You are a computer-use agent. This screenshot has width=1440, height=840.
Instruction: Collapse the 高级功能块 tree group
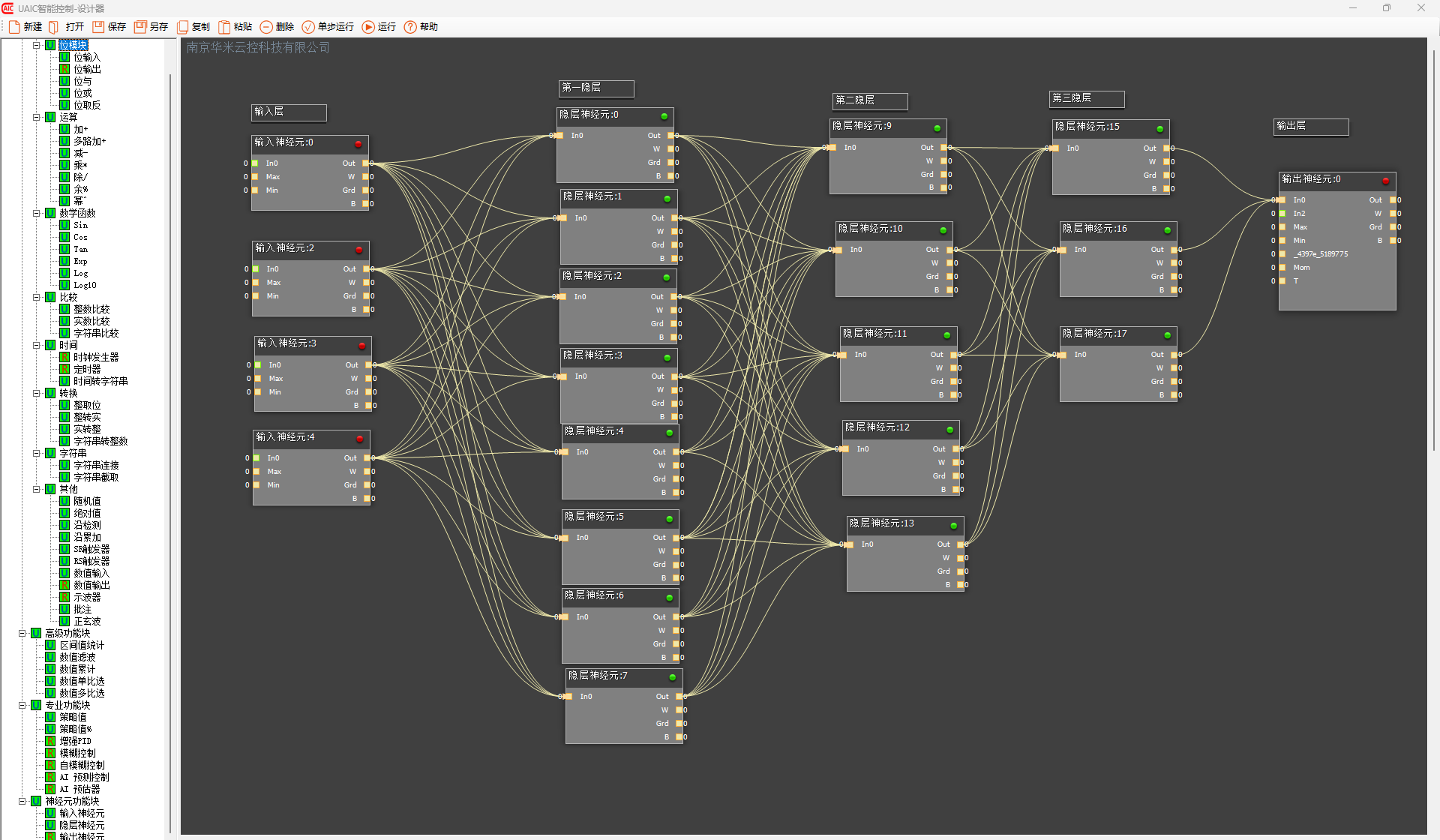[x=22, y=633]
